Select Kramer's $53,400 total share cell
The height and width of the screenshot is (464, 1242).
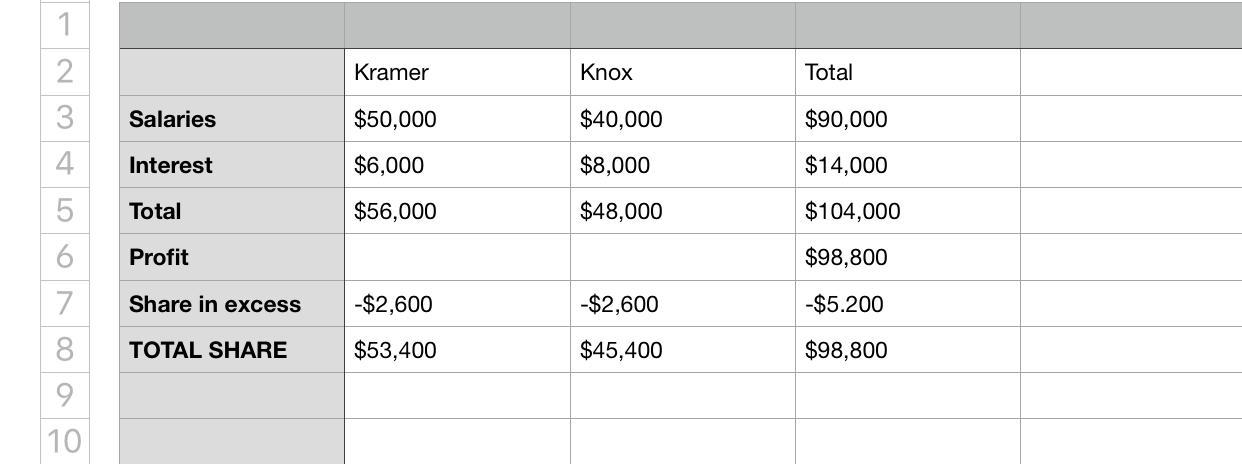coord(457,350)
